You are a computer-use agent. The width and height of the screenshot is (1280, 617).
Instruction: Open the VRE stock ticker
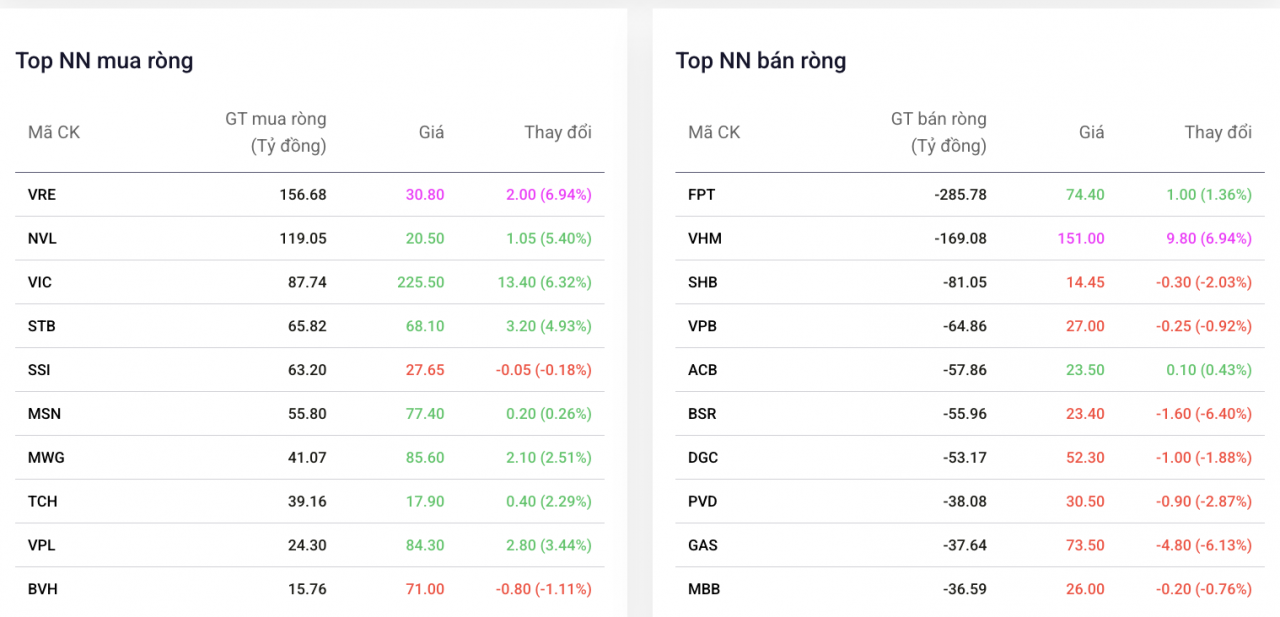(42, 195)
